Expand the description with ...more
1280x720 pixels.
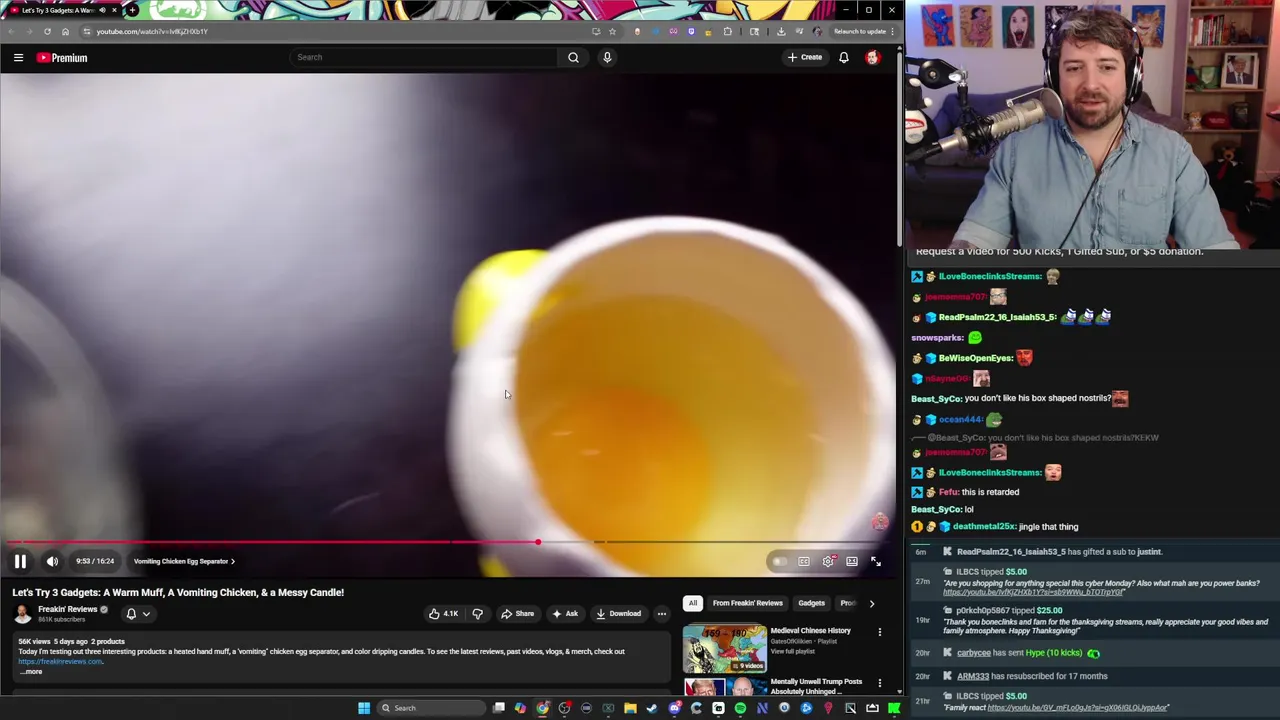(x=31, y=672)
